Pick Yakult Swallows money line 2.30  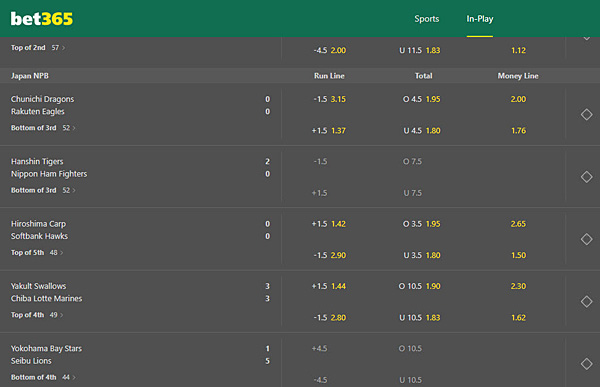click(518, 286)
